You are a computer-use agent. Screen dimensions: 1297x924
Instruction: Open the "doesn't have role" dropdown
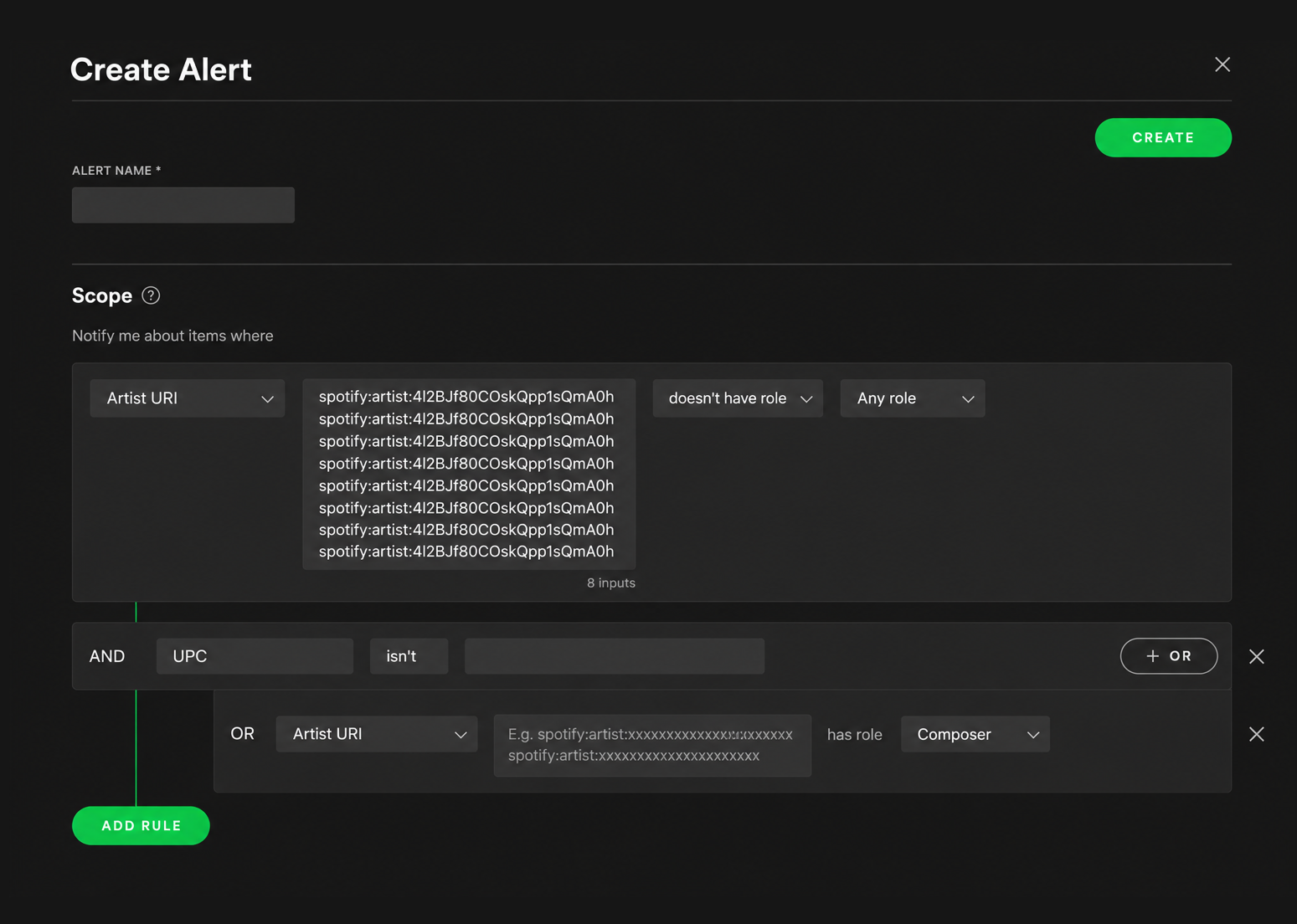(x=738, y=398)
